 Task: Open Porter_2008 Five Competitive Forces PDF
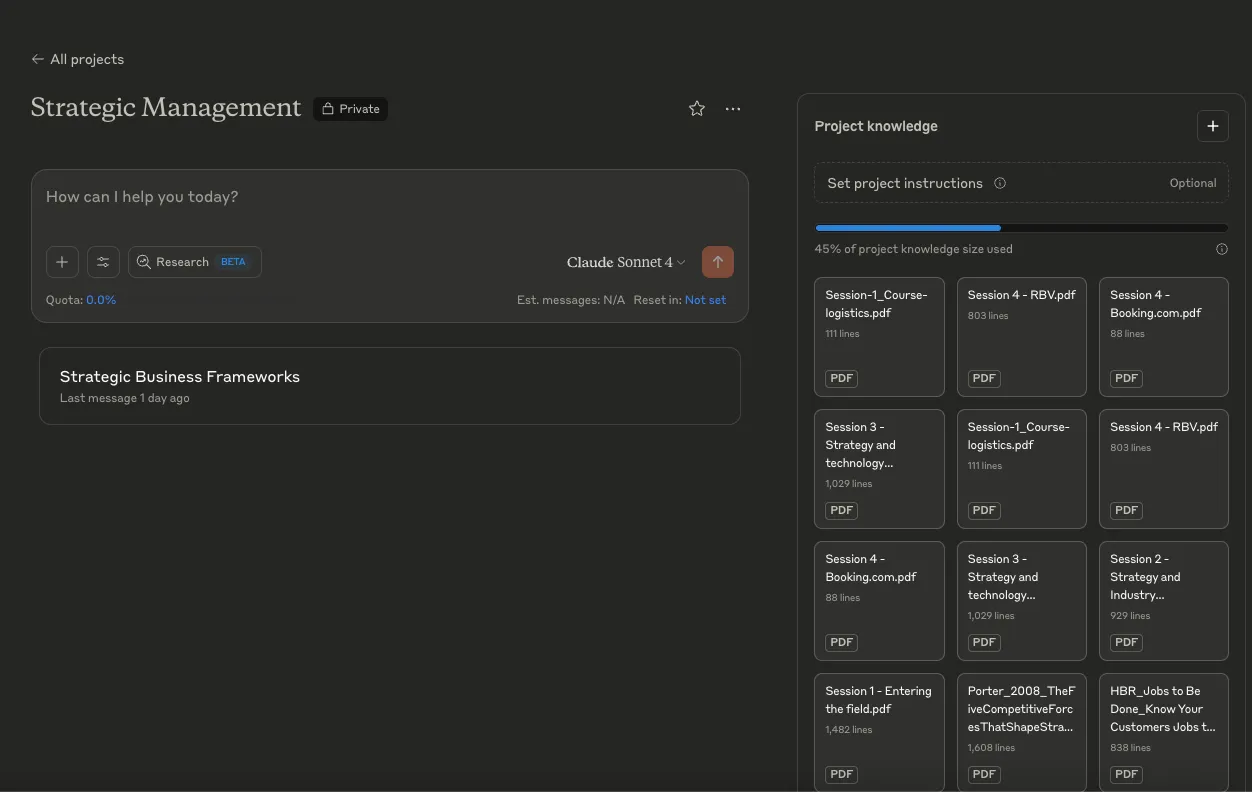[x=1022, y=732]
